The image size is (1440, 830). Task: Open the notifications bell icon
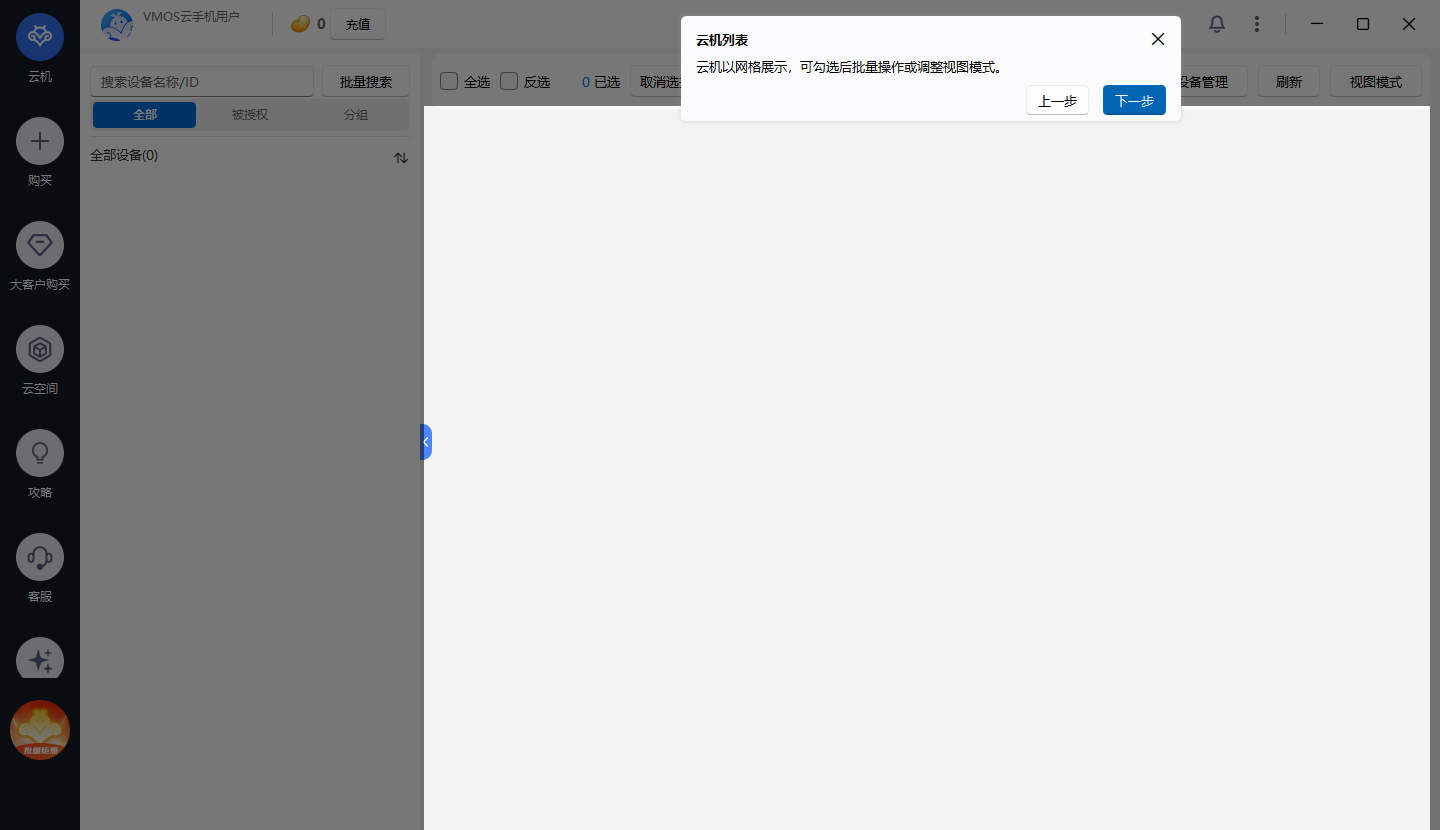click(x=1217, y=24)
